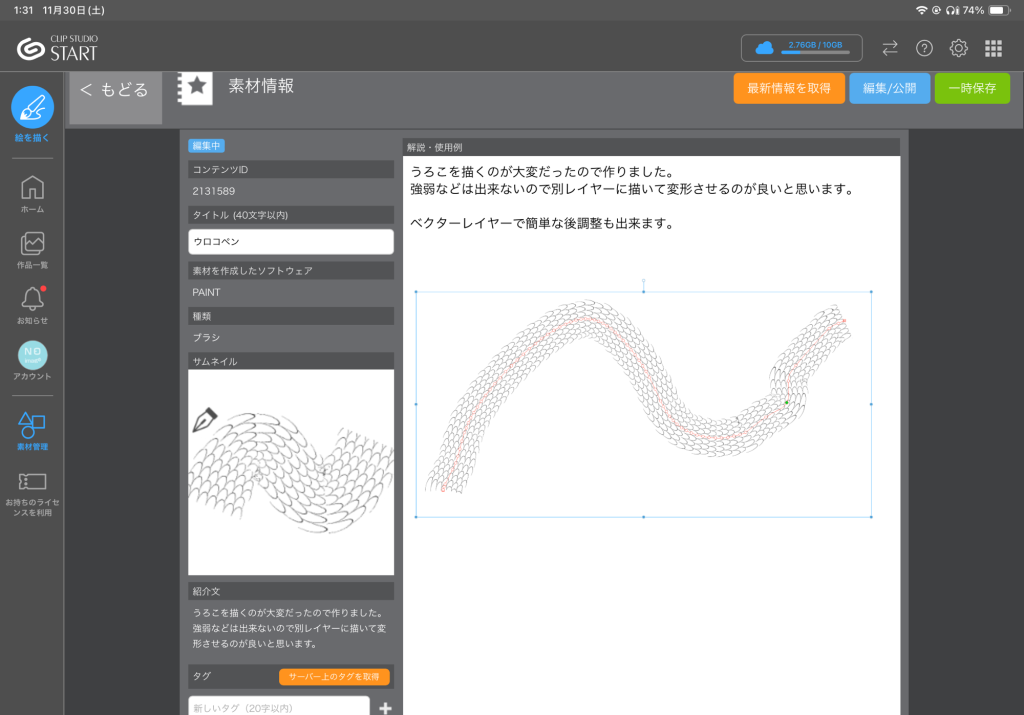The width and height of the screenshot is (1024, 715).
Task: Open the settings gear icon
Action: (958, 48)
